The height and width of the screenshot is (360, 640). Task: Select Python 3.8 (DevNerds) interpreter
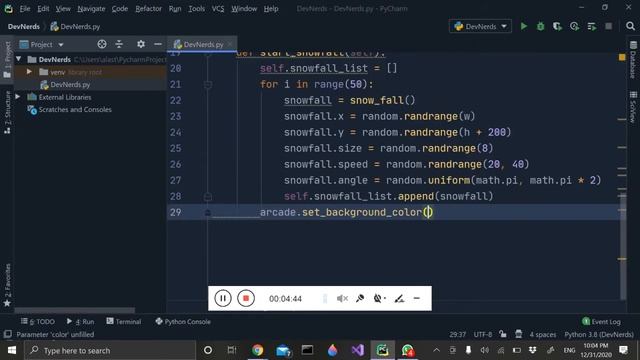[x=599, y=334]
